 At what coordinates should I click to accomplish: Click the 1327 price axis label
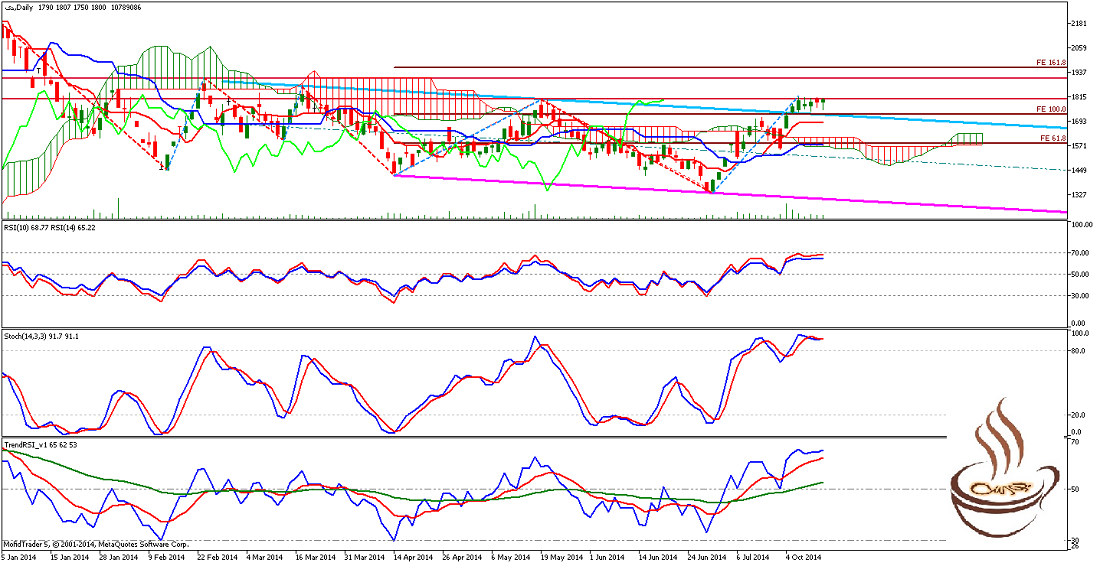(1078, 195)
